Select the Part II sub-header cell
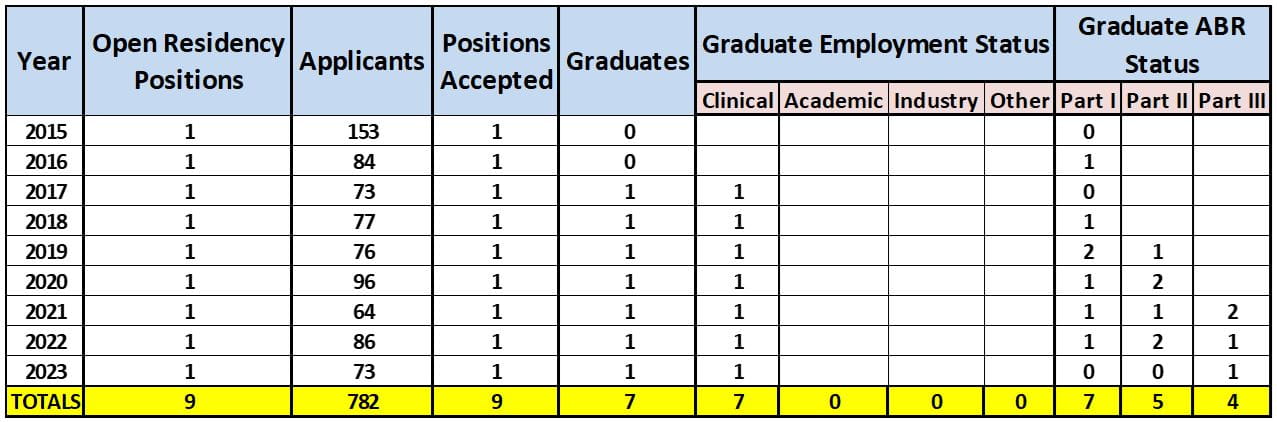 pos(1159,100)
